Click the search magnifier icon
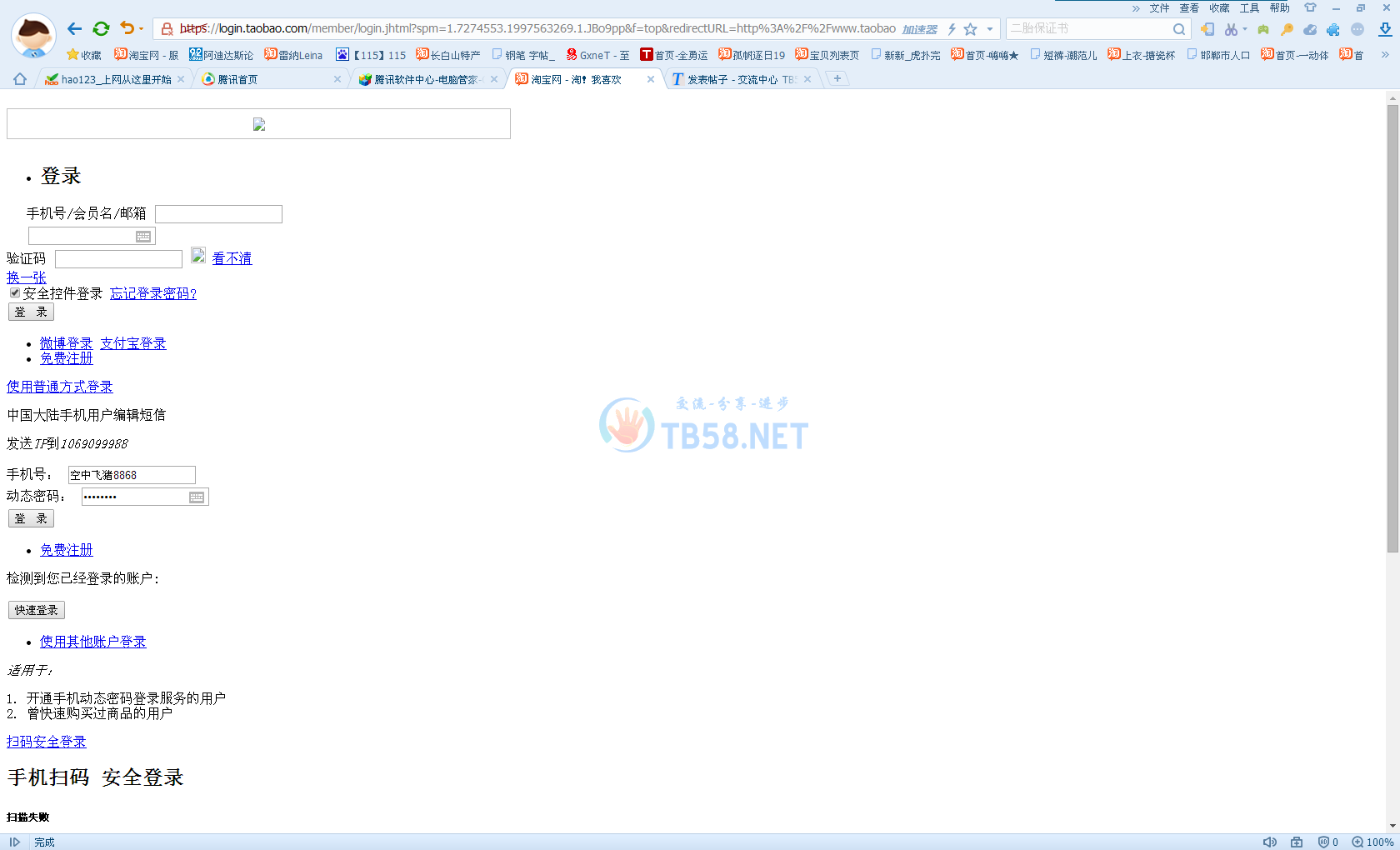 click(1178, 29)
